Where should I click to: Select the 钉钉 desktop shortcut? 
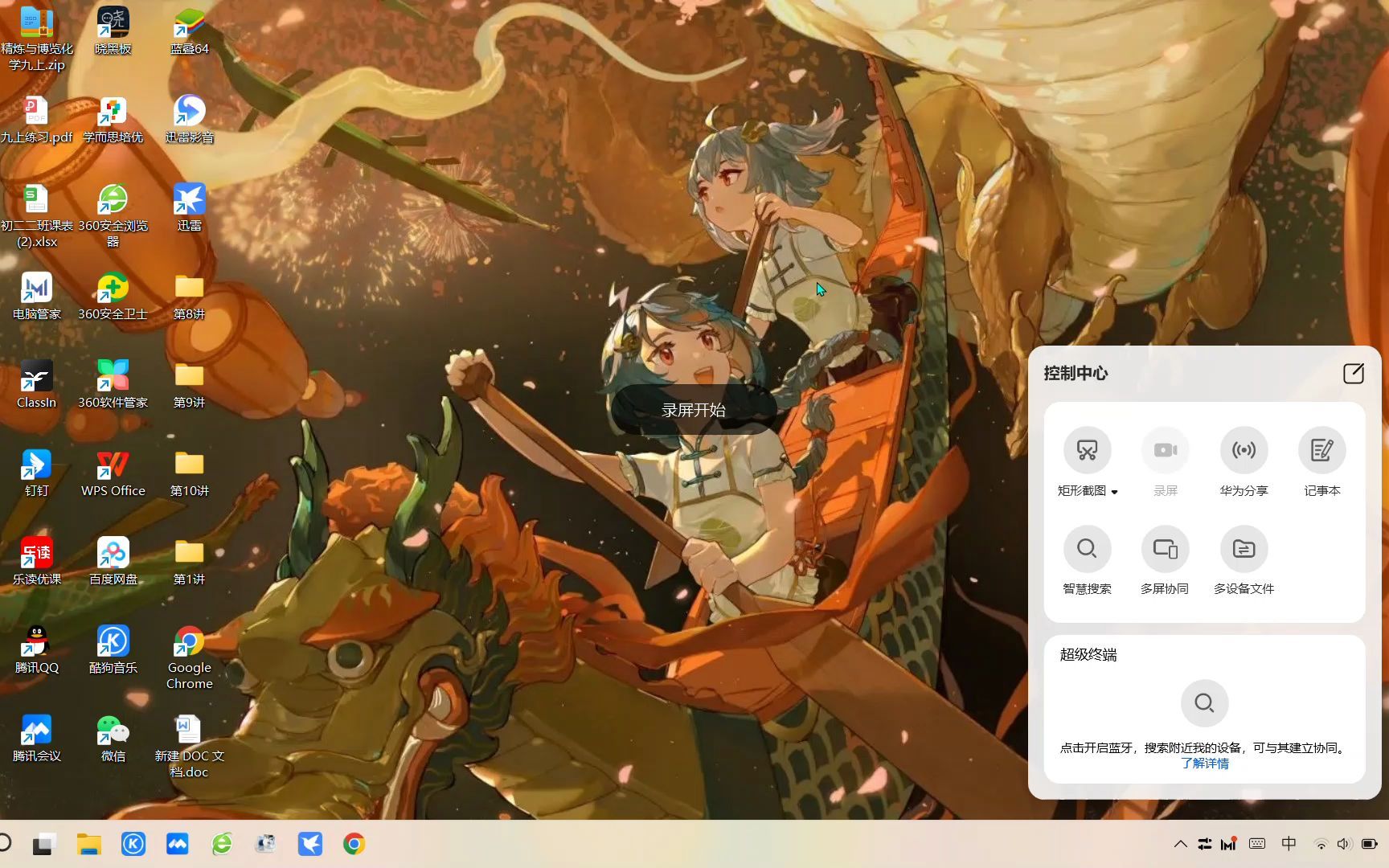tap(36, 473)
